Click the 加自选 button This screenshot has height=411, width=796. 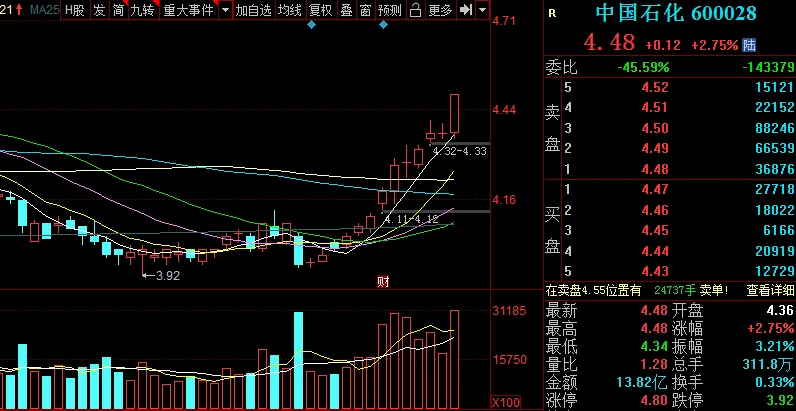pyautogui.click(x=254, y=10)
